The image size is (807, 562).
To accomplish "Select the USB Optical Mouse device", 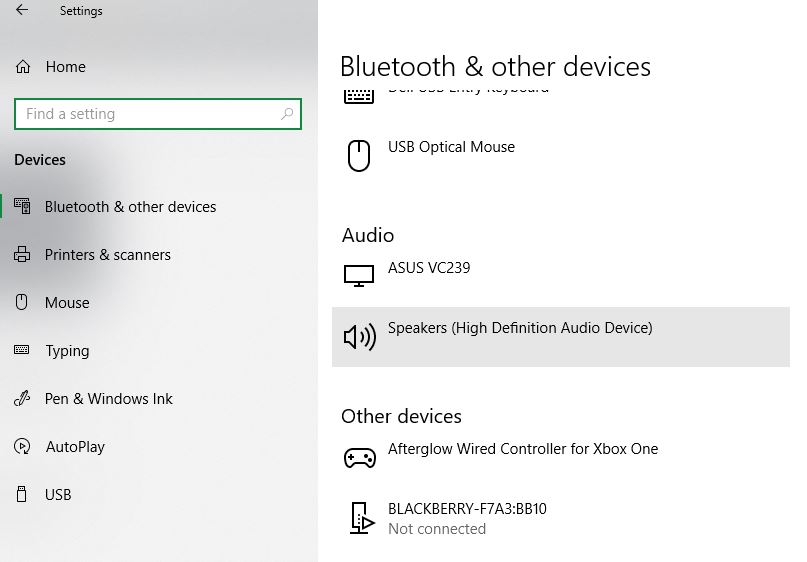I will pos(451,147).
